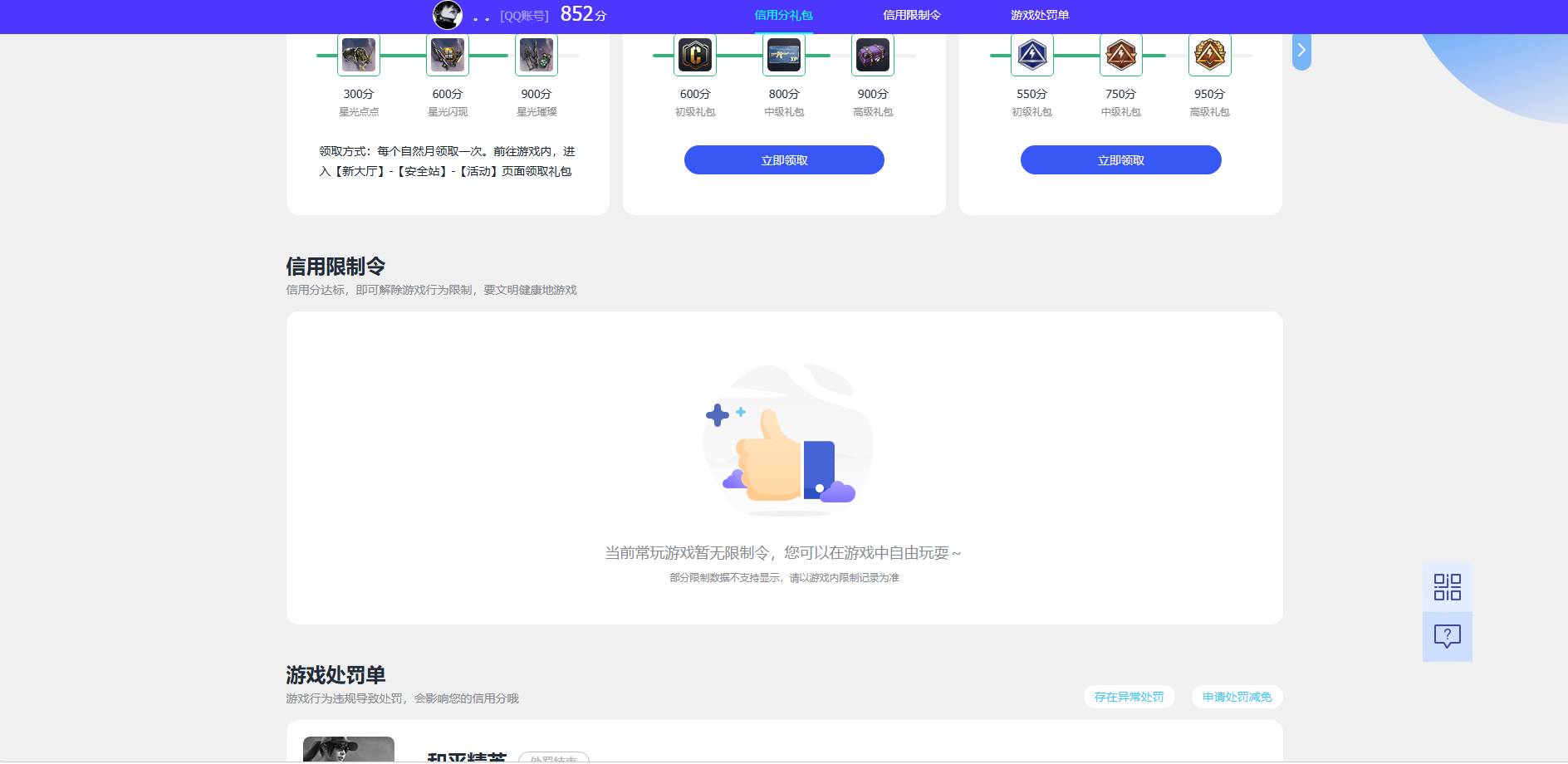This screenshot has width=1568, height=764.
Task: Open the QR code side widget
Action: coord(1448,587)
